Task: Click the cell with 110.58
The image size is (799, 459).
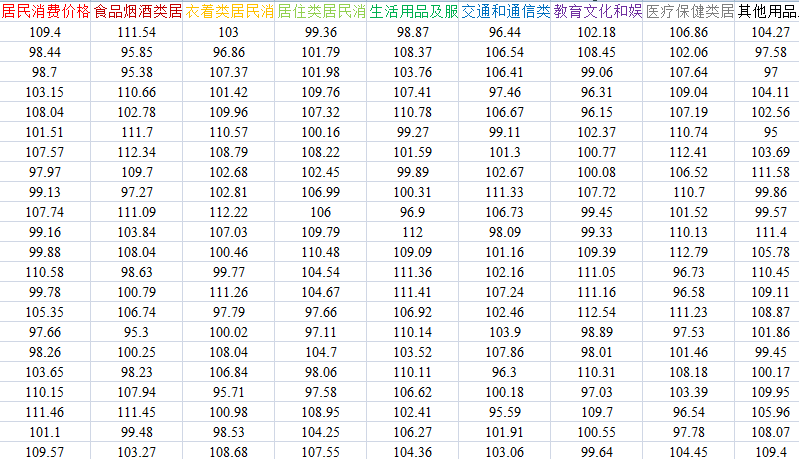Action: [45, 272]
